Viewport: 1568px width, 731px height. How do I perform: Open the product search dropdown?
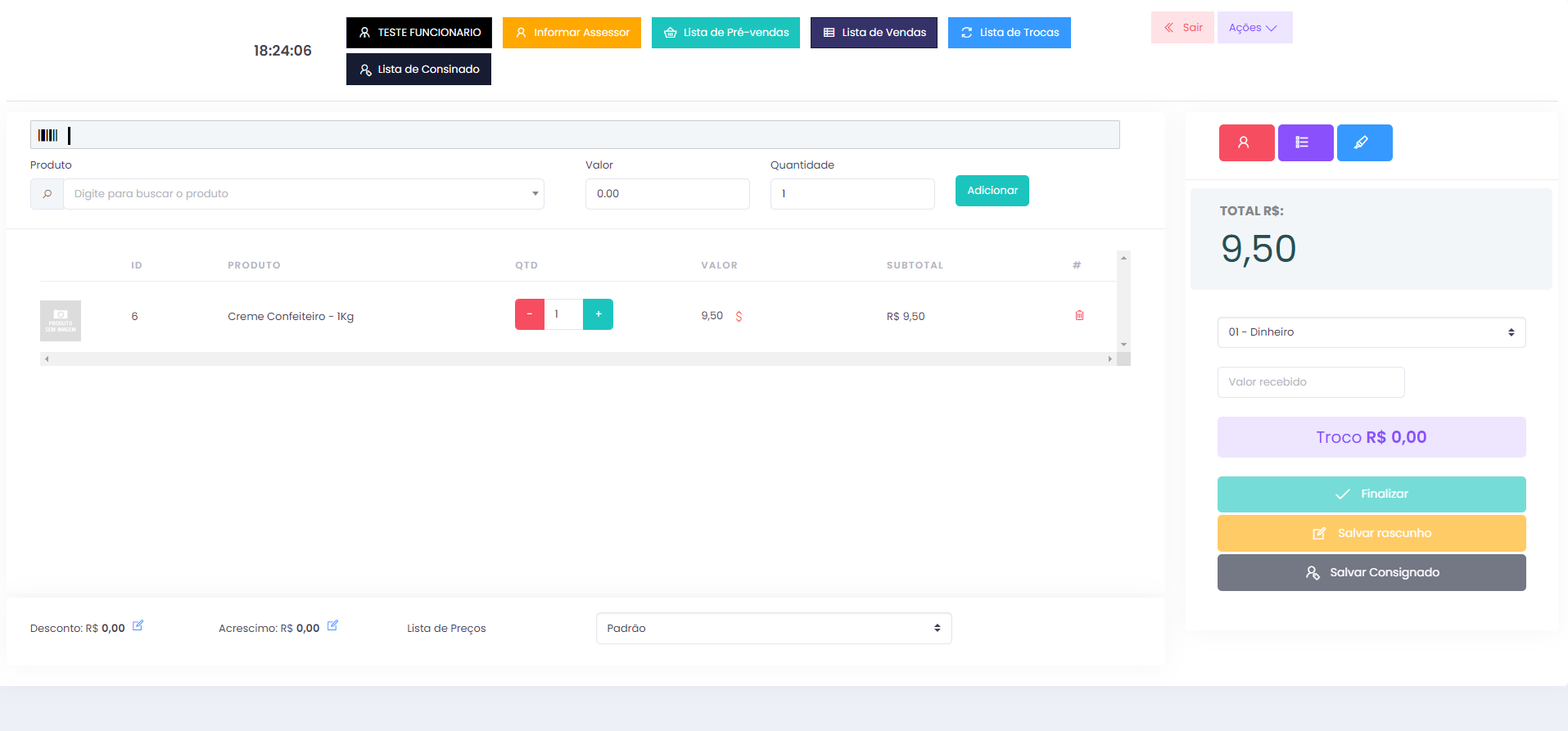[x=303, y=194]
